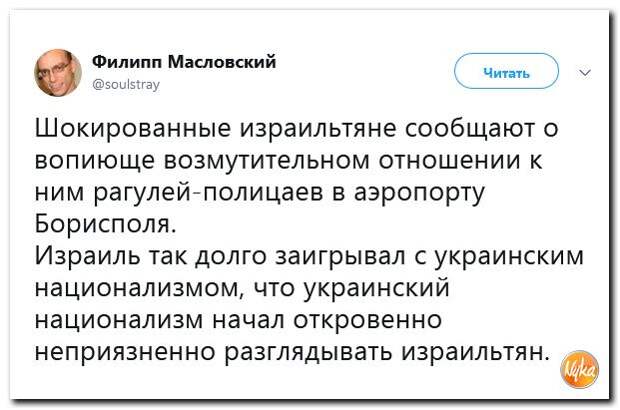Open the Филипп Масловский profile name link
The image size is (620, 410).
184,62
